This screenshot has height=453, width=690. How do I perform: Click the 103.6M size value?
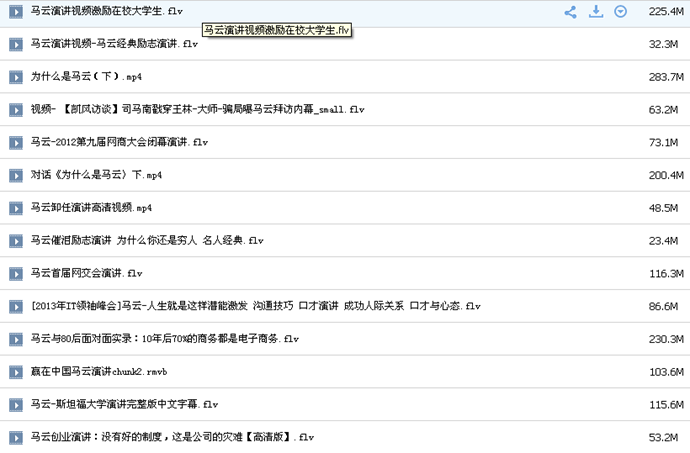pos(666,372)
